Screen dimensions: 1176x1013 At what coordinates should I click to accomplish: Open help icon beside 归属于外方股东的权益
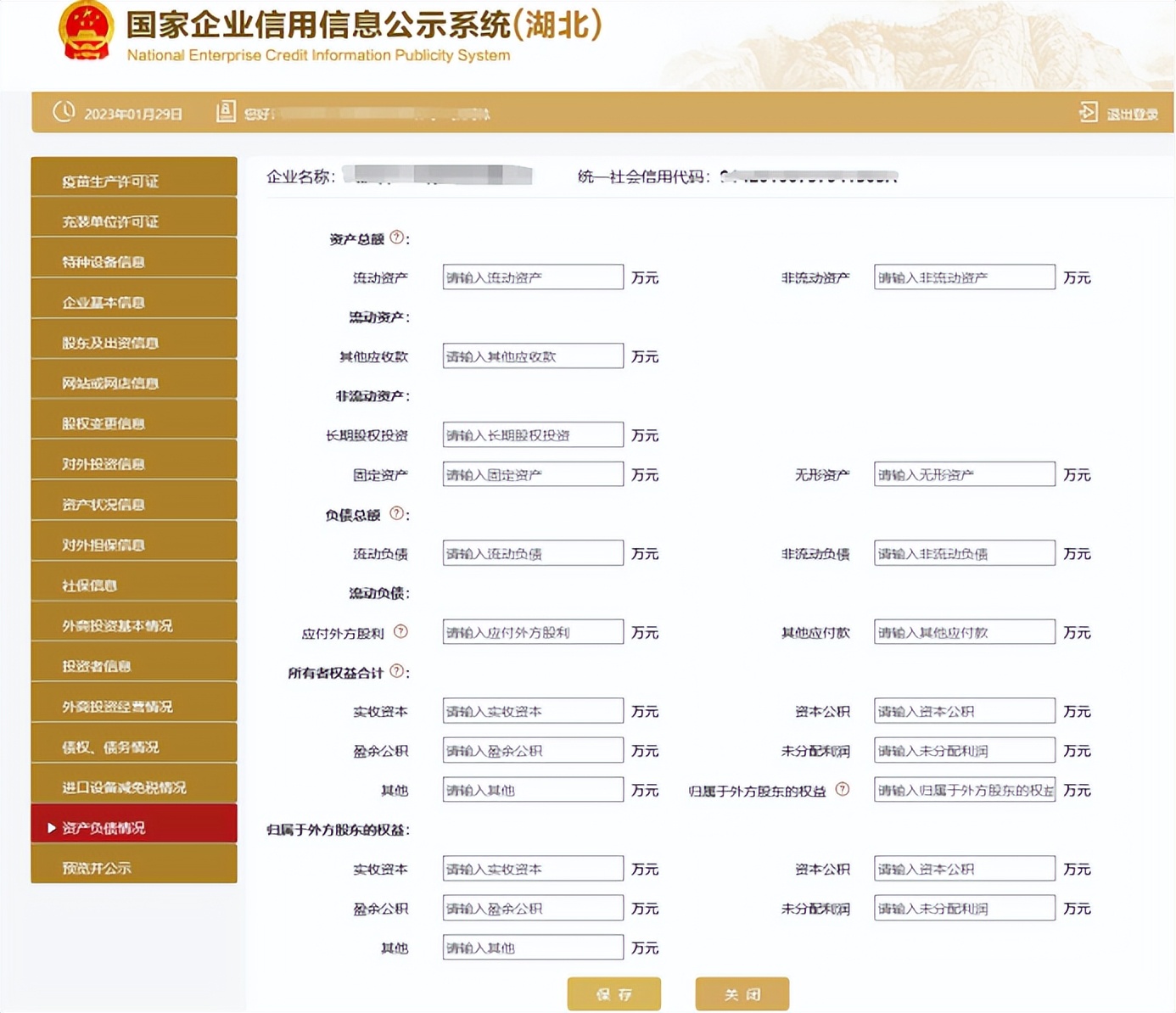842,789
